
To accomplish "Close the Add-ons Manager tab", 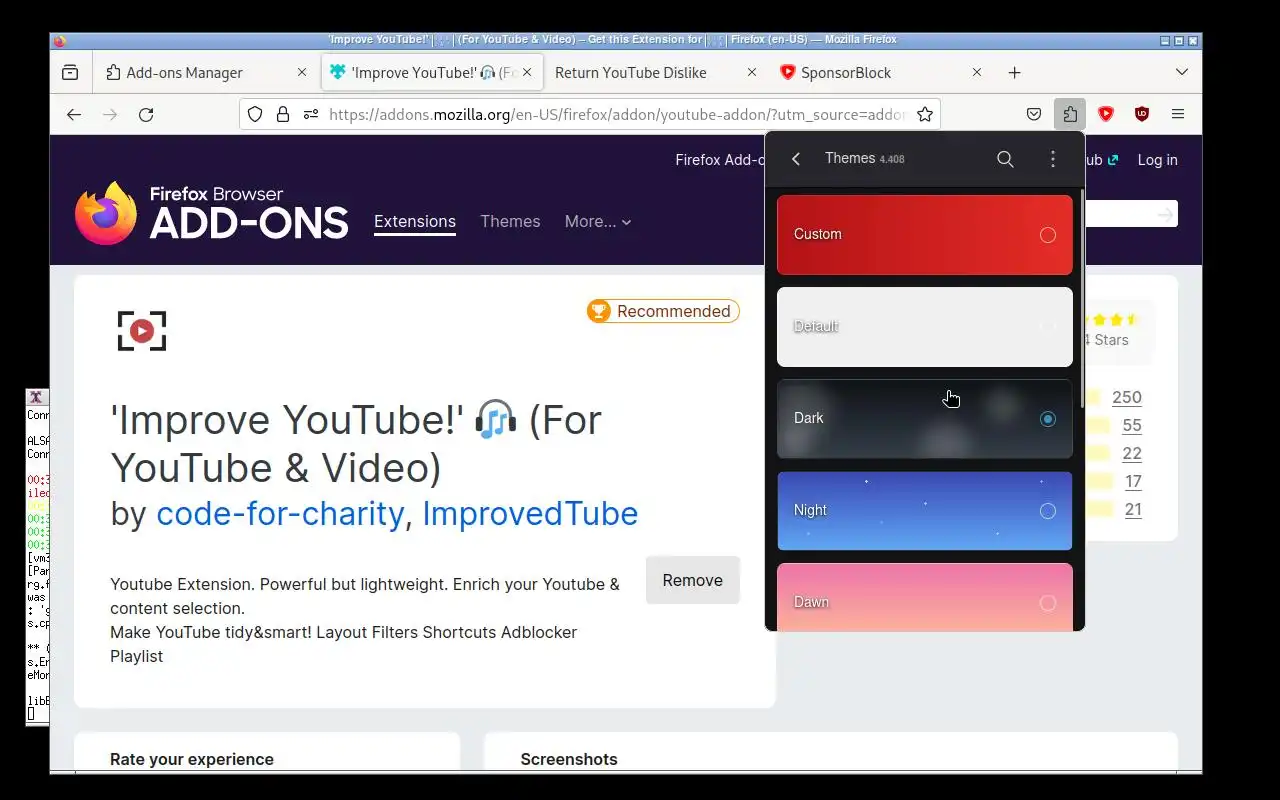I will tap(302, 72).
